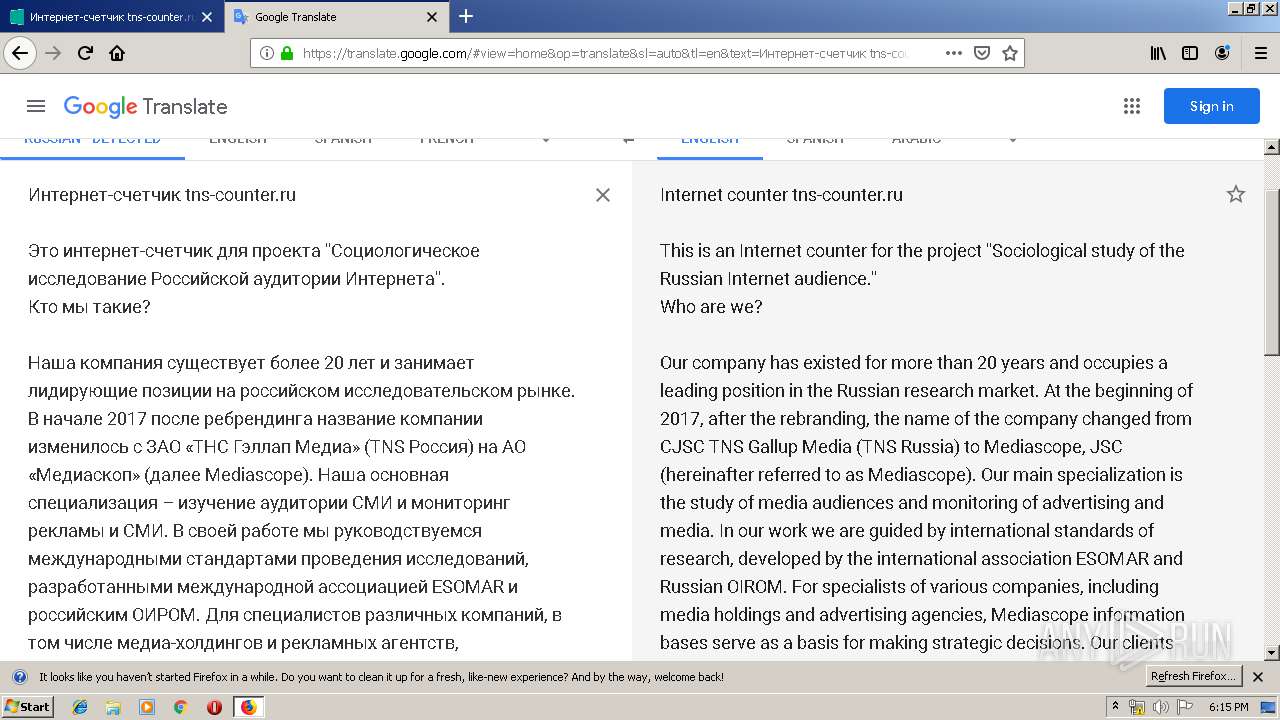This screenshot has width=1280, height=720.
Task: Open the Firefox Library
Action: pyautogui.click(x=1158, y=53)
